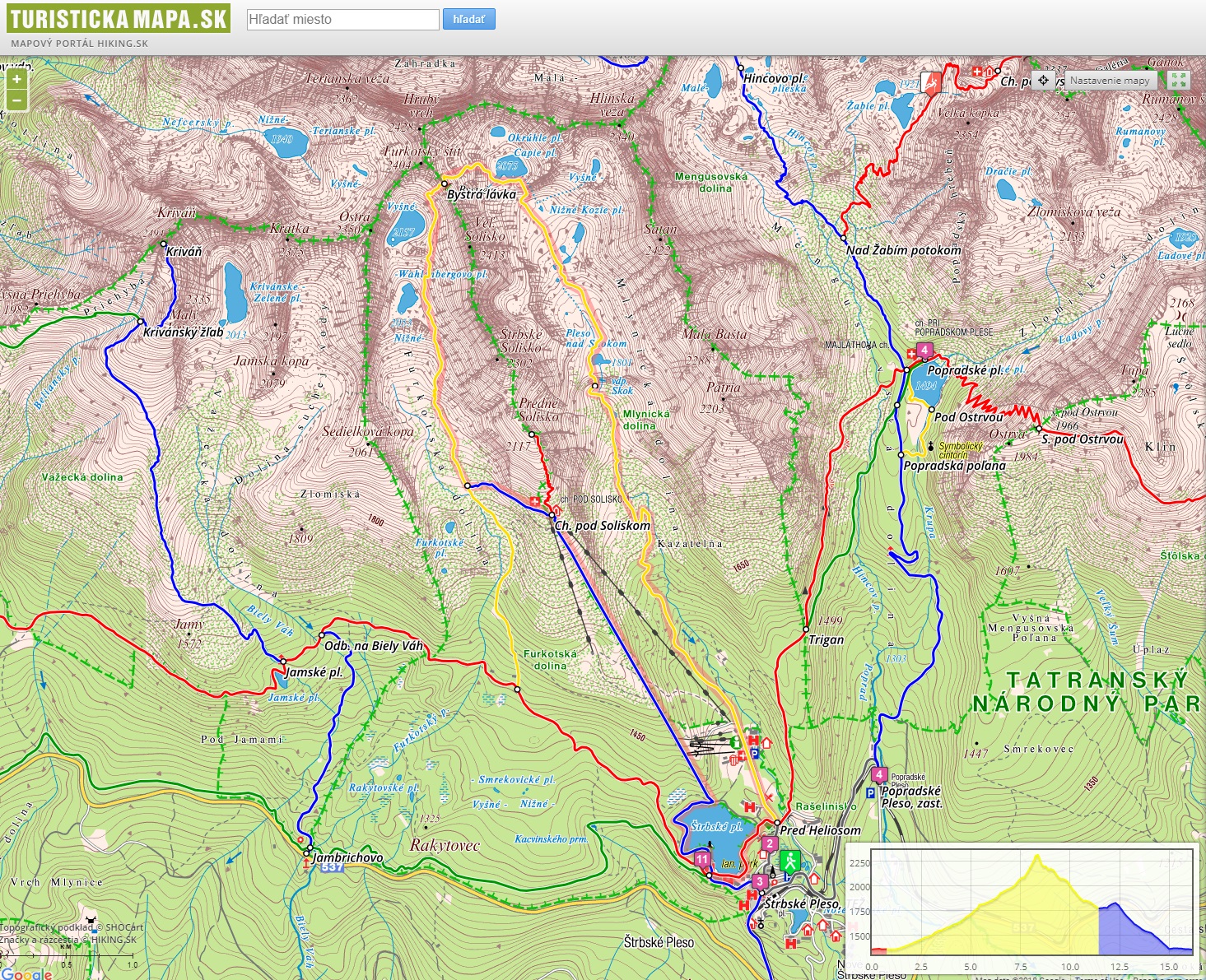1206x980 pixels.
Task: Click the Bystrá lávka waypoint node
Action: [445, 183]
